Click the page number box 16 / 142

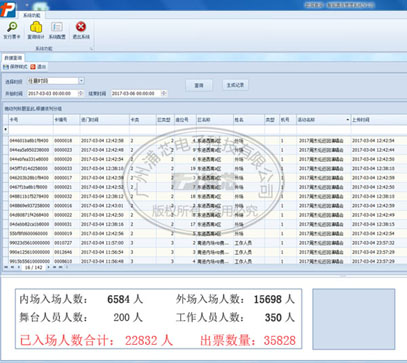[33, 267]
